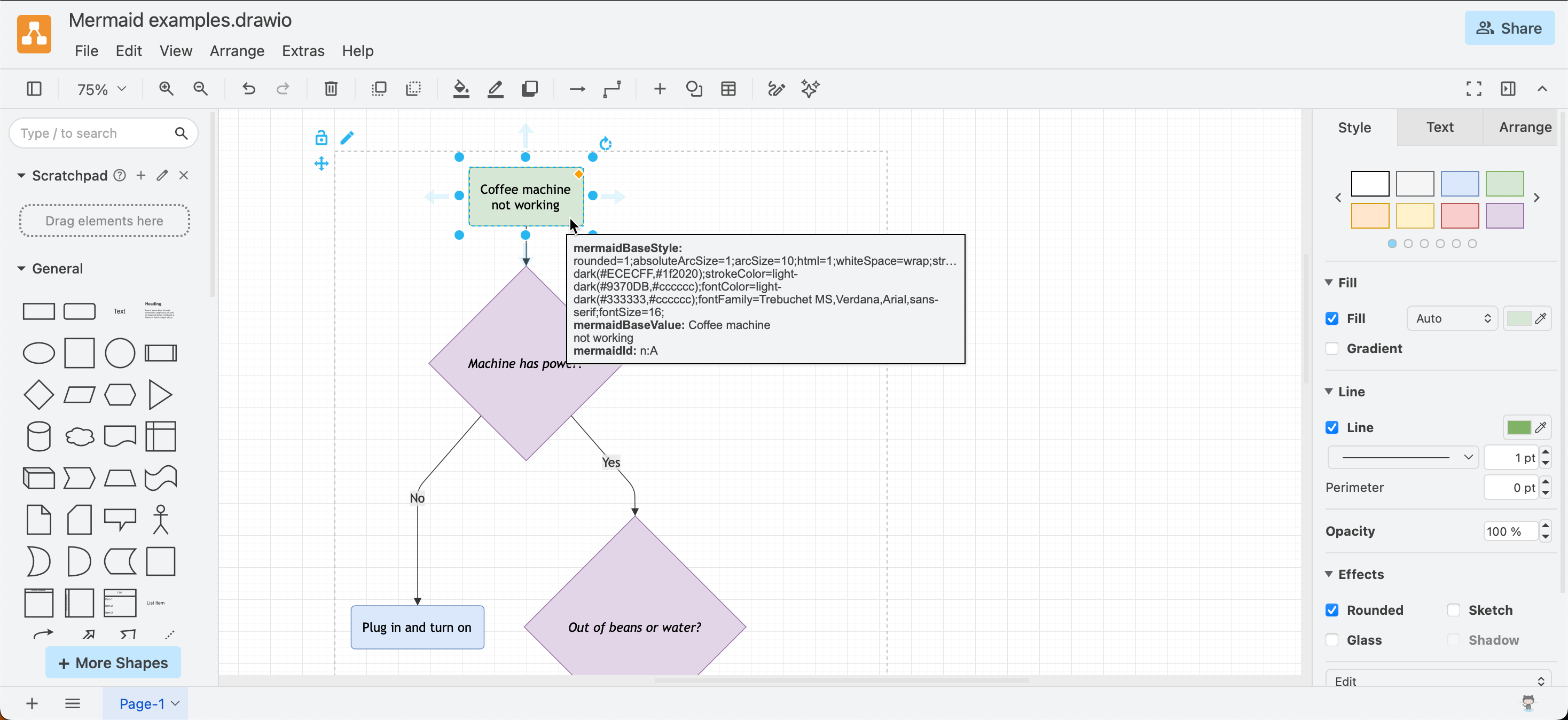Toggle the format panel icon
Image resolution: width=1568 pixels, height=720 pixels.
pos(1508,89)
